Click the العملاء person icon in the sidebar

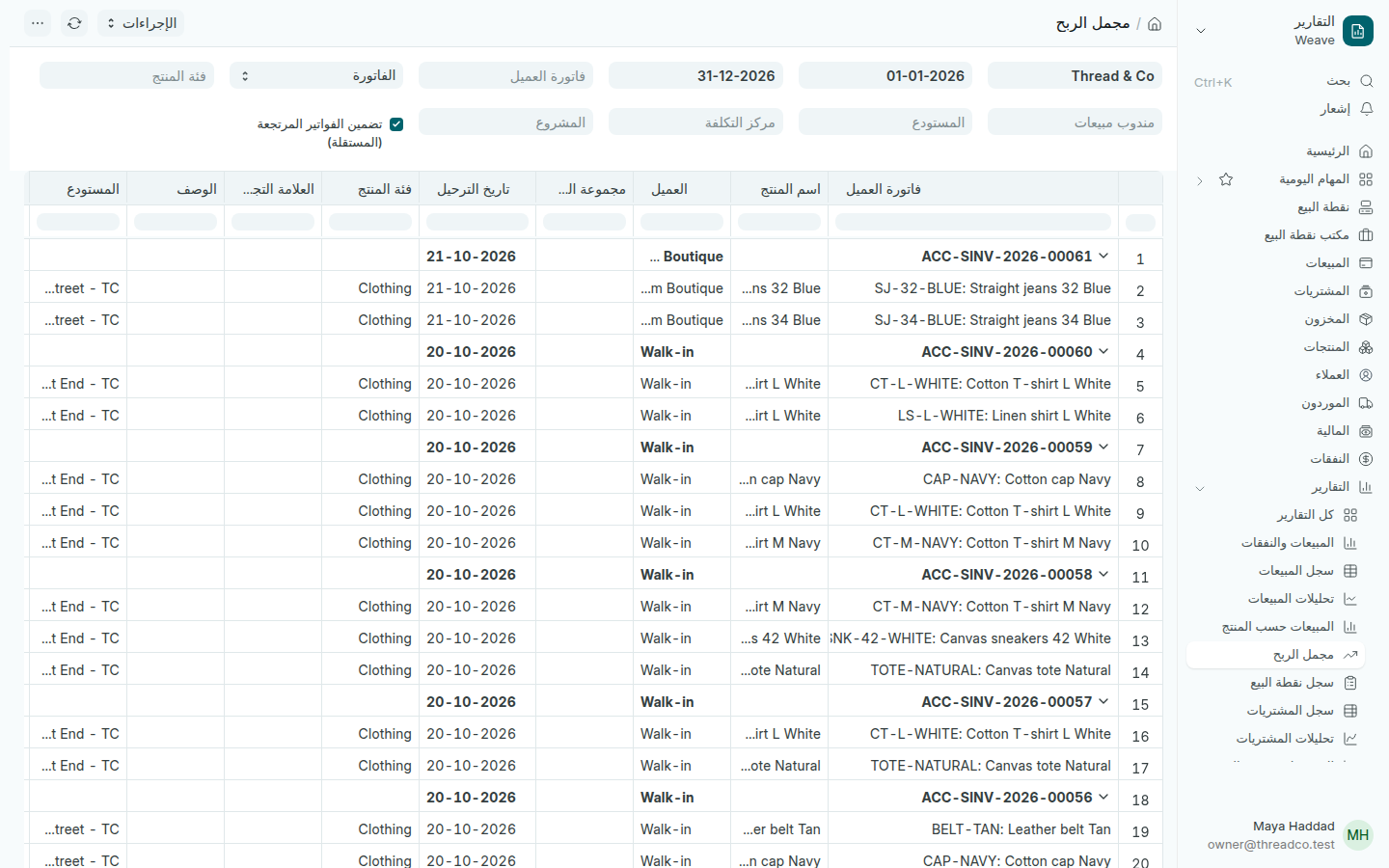[x=1366, y=375]
